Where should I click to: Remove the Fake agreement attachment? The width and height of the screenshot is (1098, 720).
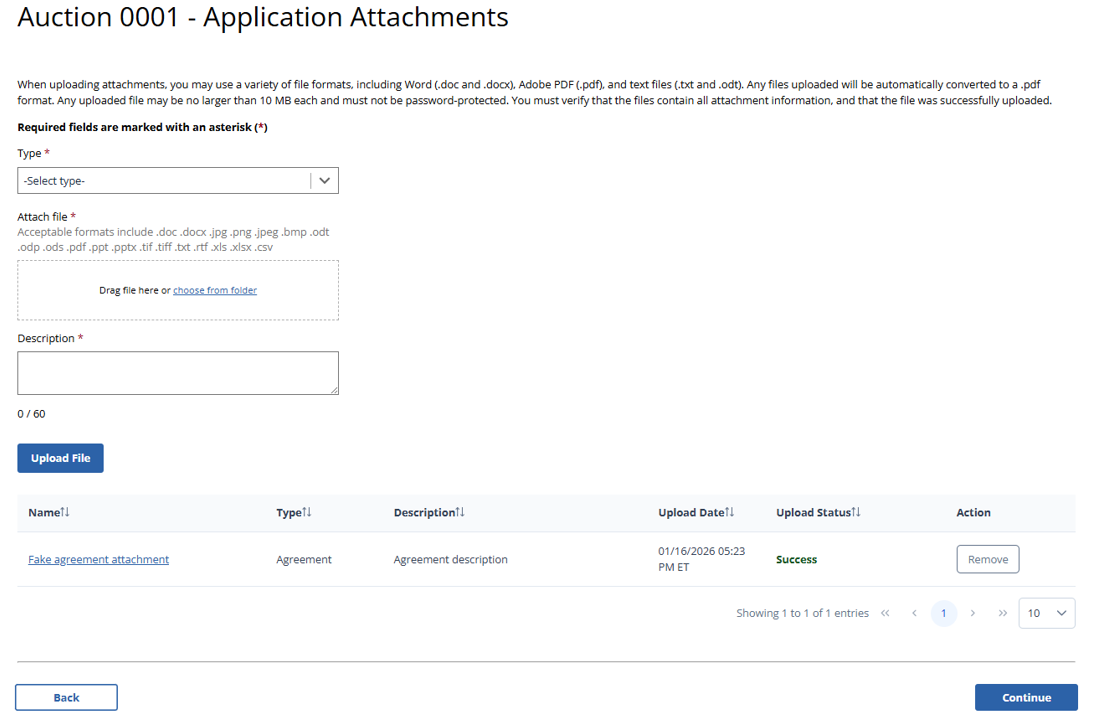point(987,559)
